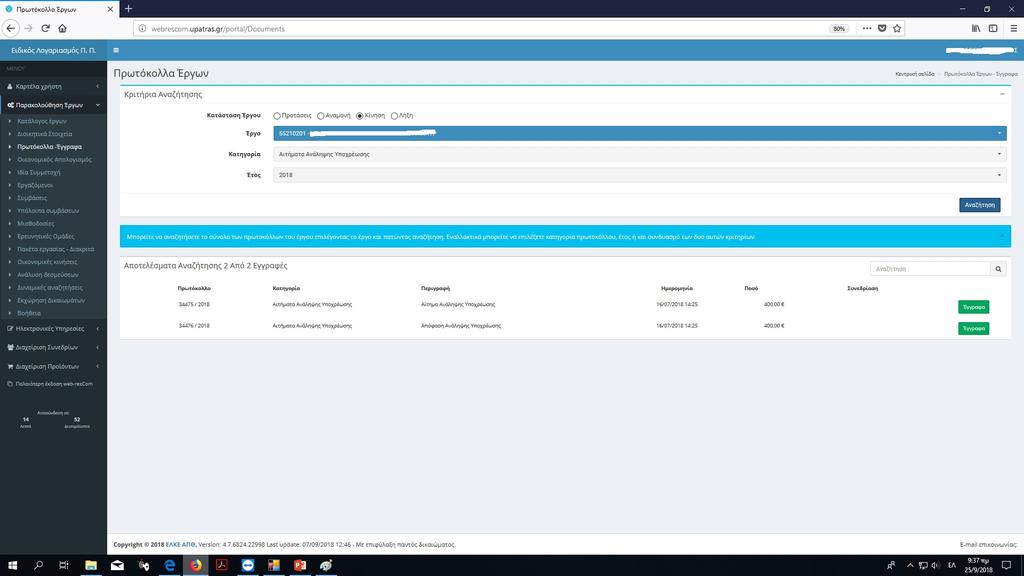Open File Explorer from the taskbar
Screen dimensions: 1024x576
coord(91,565)
